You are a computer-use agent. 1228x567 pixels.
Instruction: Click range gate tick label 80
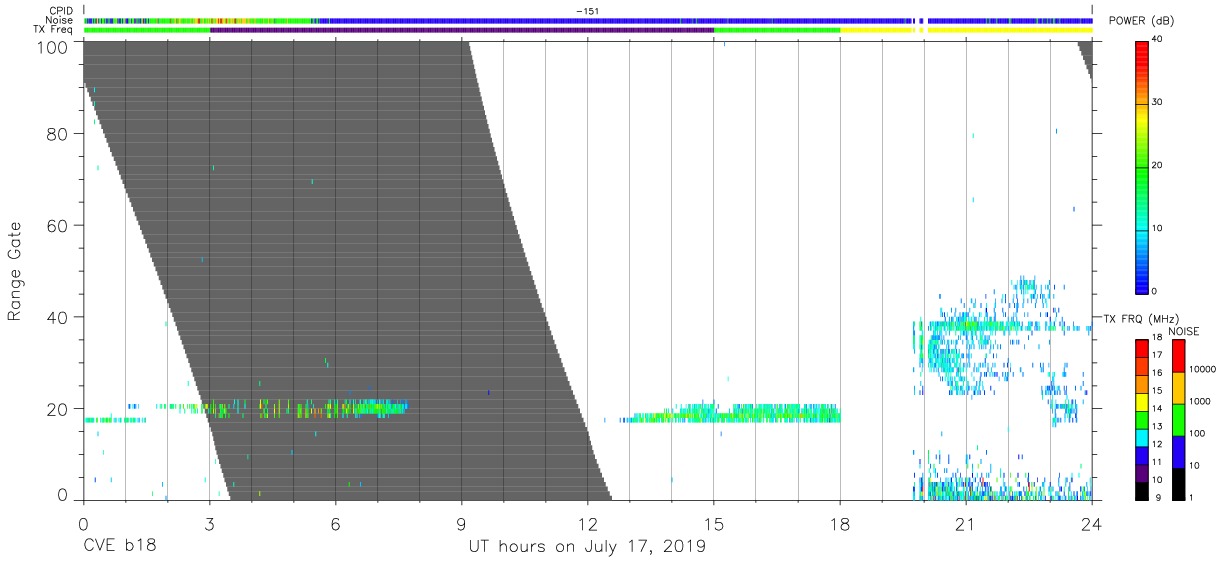(57, 133)
